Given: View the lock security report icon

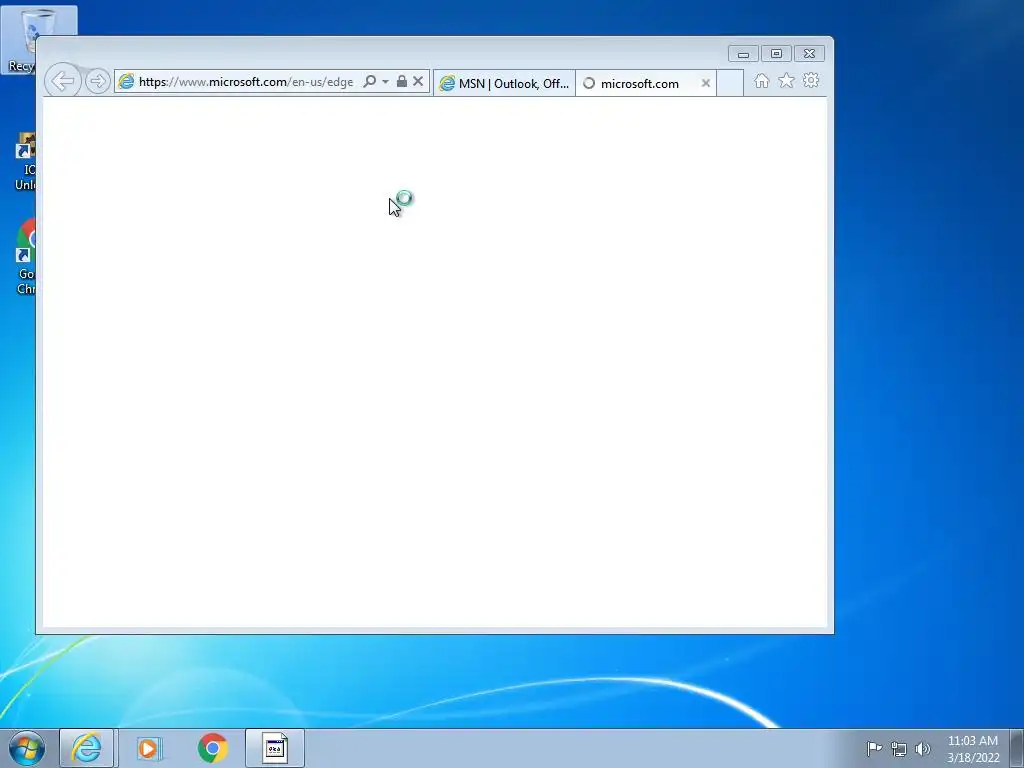Looking at the screenshot, I should (402, 81).
